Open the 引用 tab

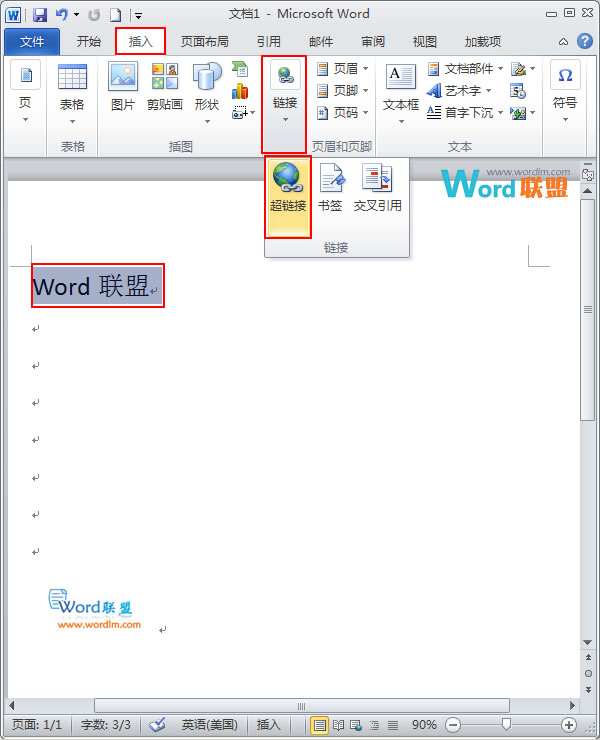pyautogui.click(x=269, y=42)
